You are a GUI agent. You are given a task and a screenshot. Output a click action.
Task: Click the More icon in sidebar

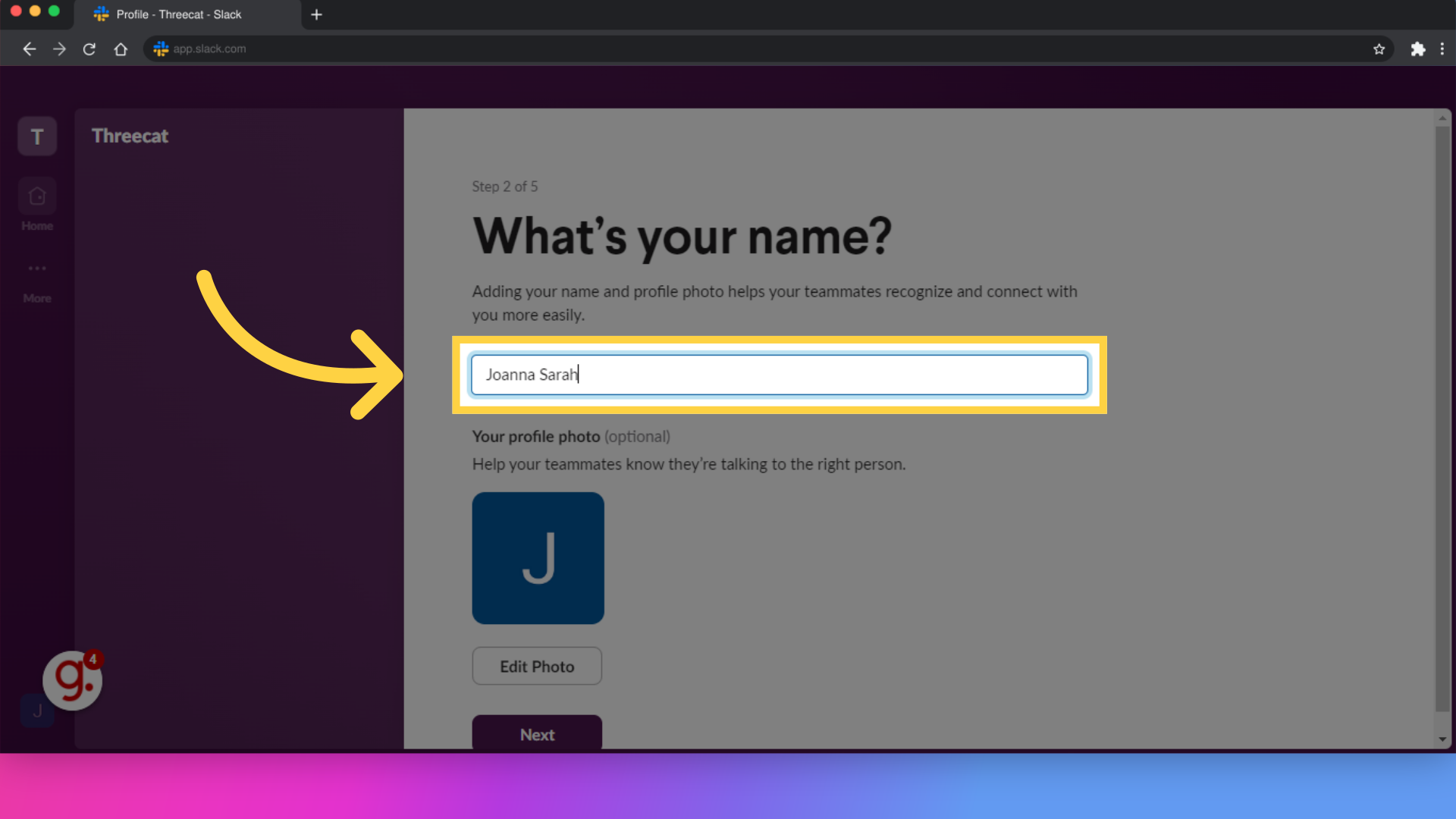pyautogui.click(x=37, y=268)
